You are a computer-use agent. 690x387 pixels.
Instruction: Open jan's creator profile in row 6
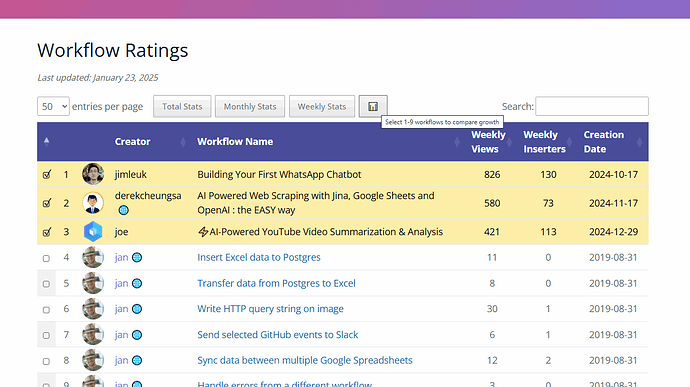(x=121, y=309)
